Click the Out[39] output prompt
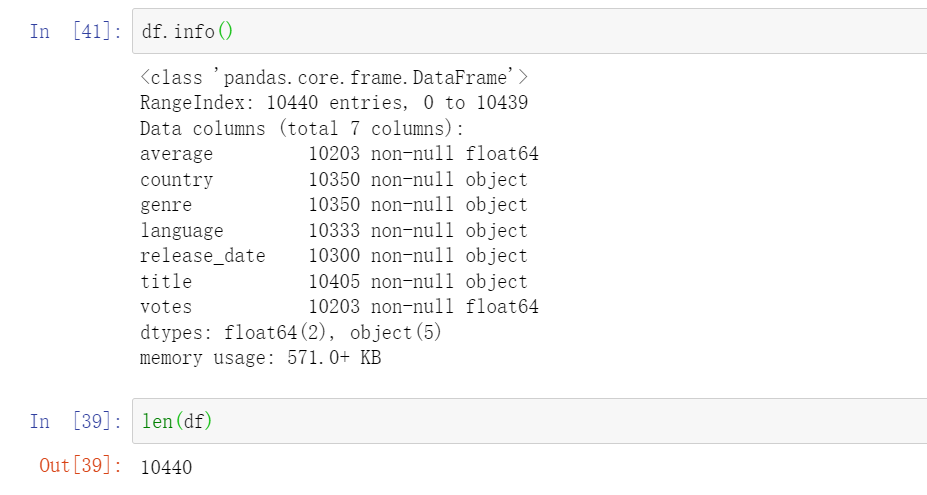Viewport: 927px width, 495px height. [x=79, y=466]
